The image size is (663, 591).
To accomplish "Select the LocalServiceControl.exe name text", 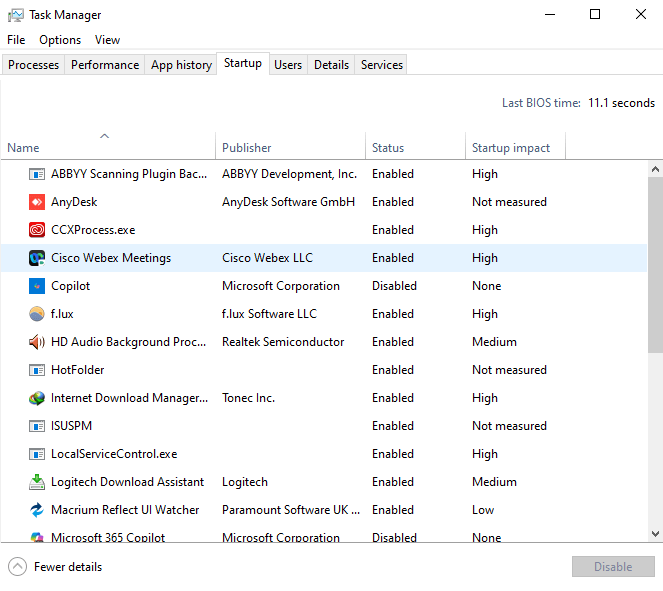I will point(114,454).
